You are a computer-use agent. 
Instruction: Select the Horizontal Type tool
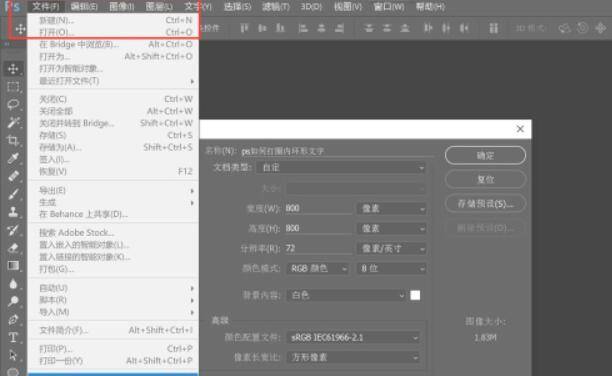click(13, 337)
